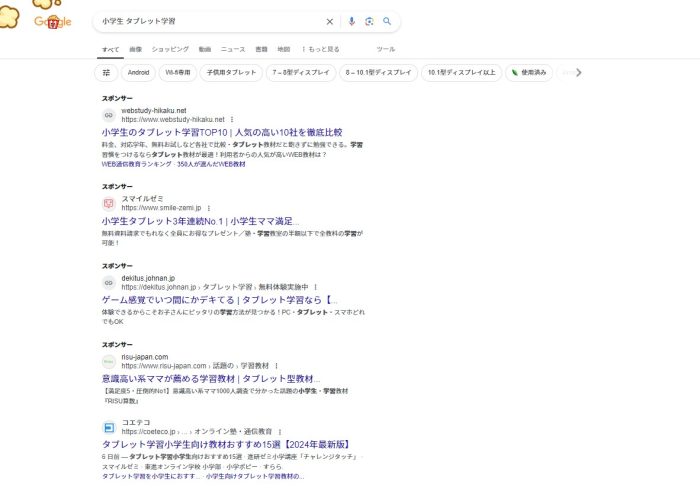Click the webstudy-hikaku.net site favicon

pos(108,115)
